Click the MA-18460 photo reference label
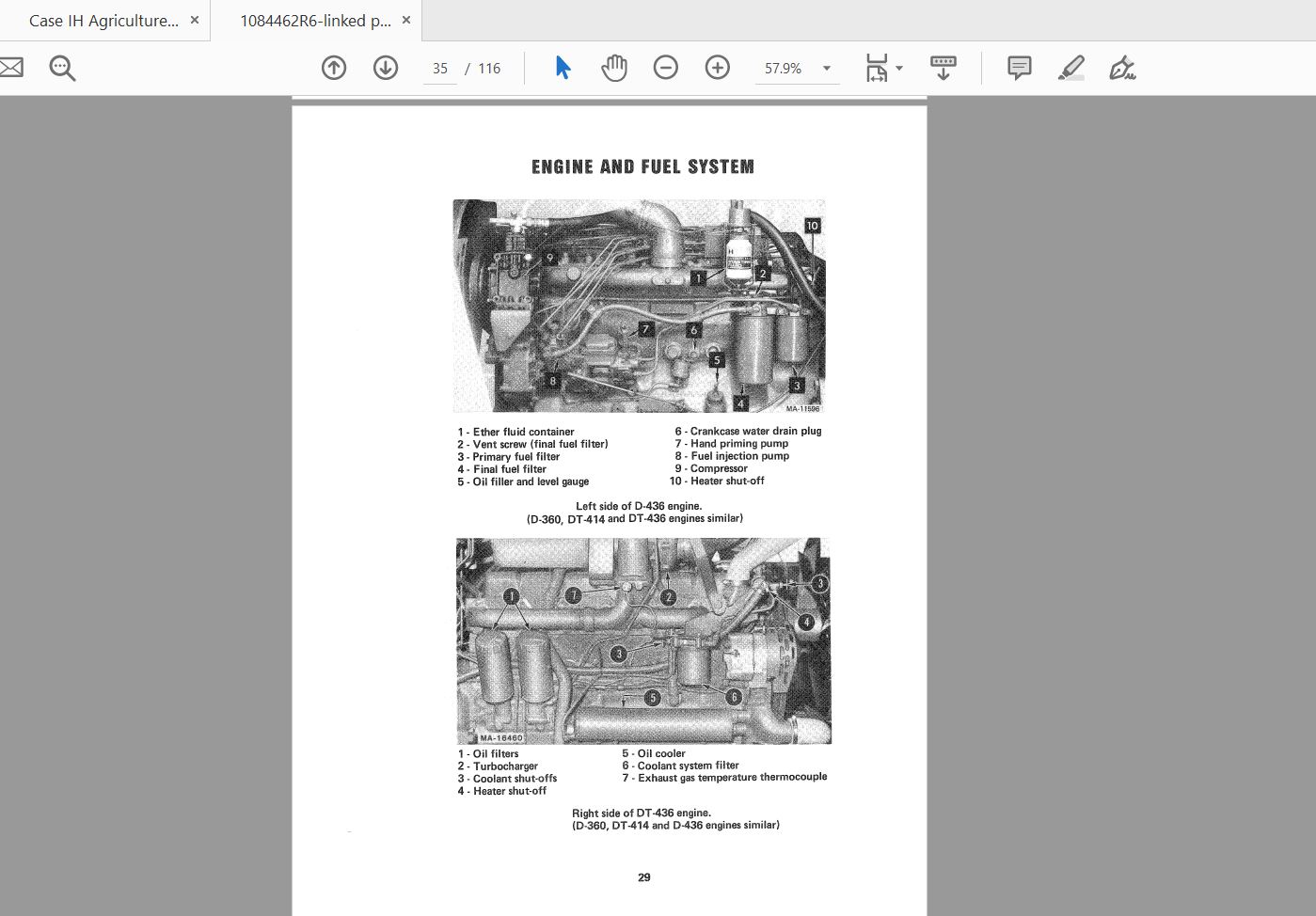 tap(500, 738)
